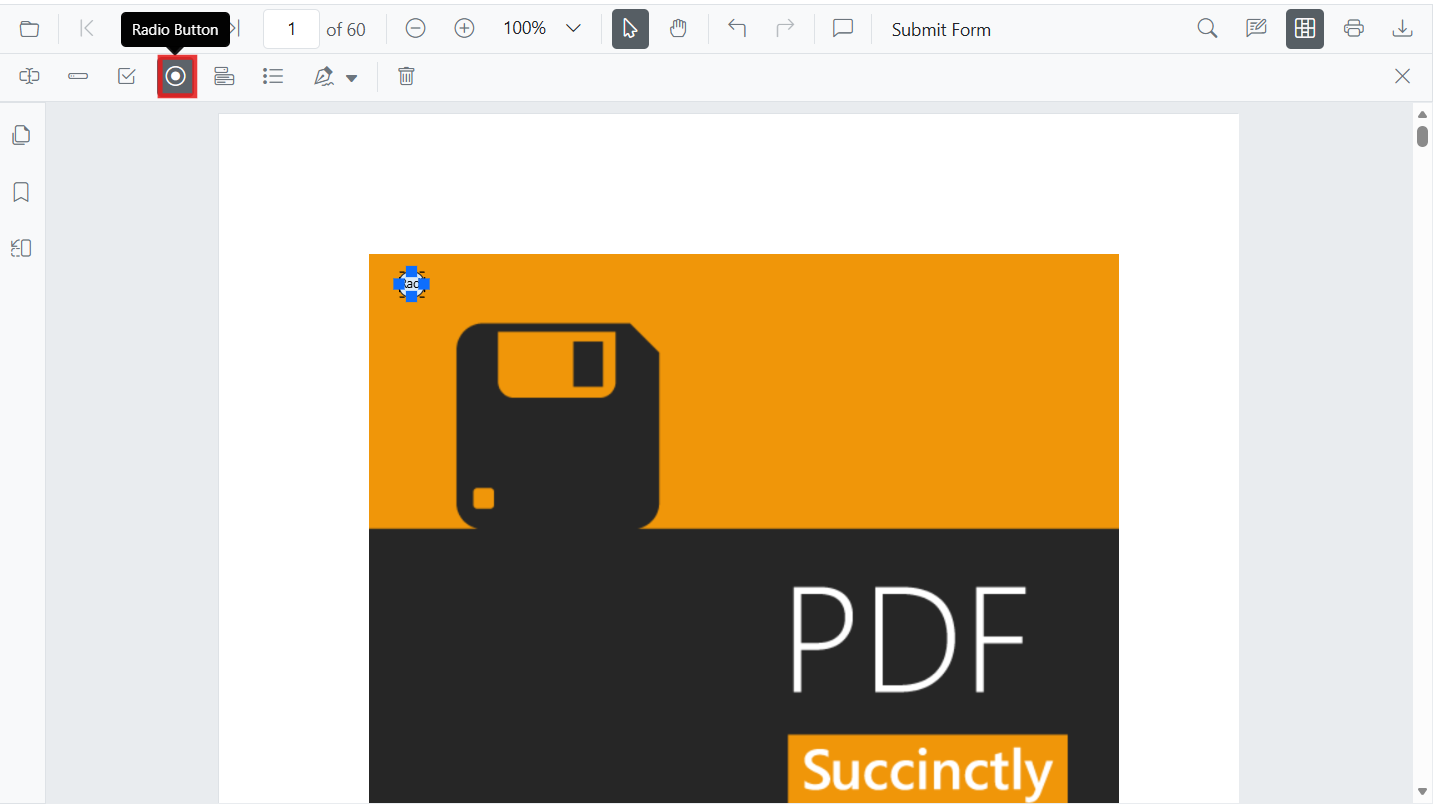
Task: Zoom out with the minus button
Action: click(416, 29)
